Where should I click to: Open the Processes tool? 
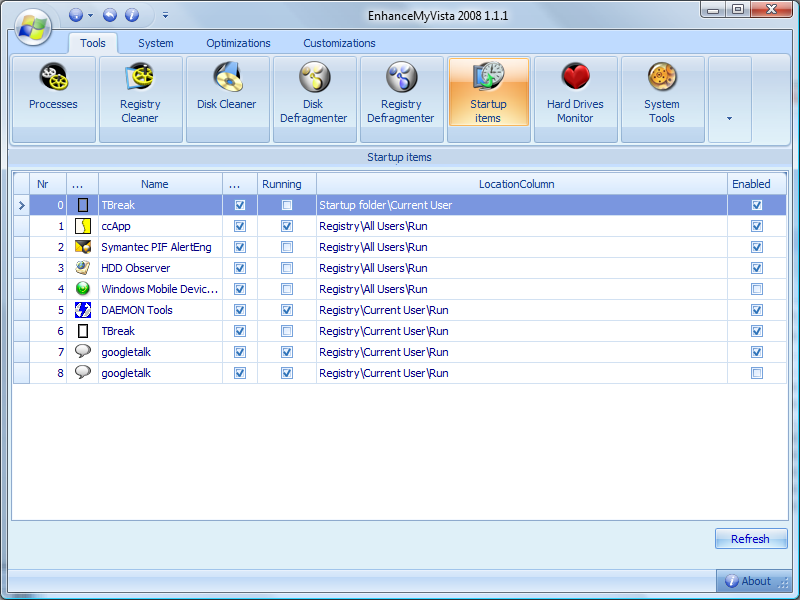click(54, 99)
